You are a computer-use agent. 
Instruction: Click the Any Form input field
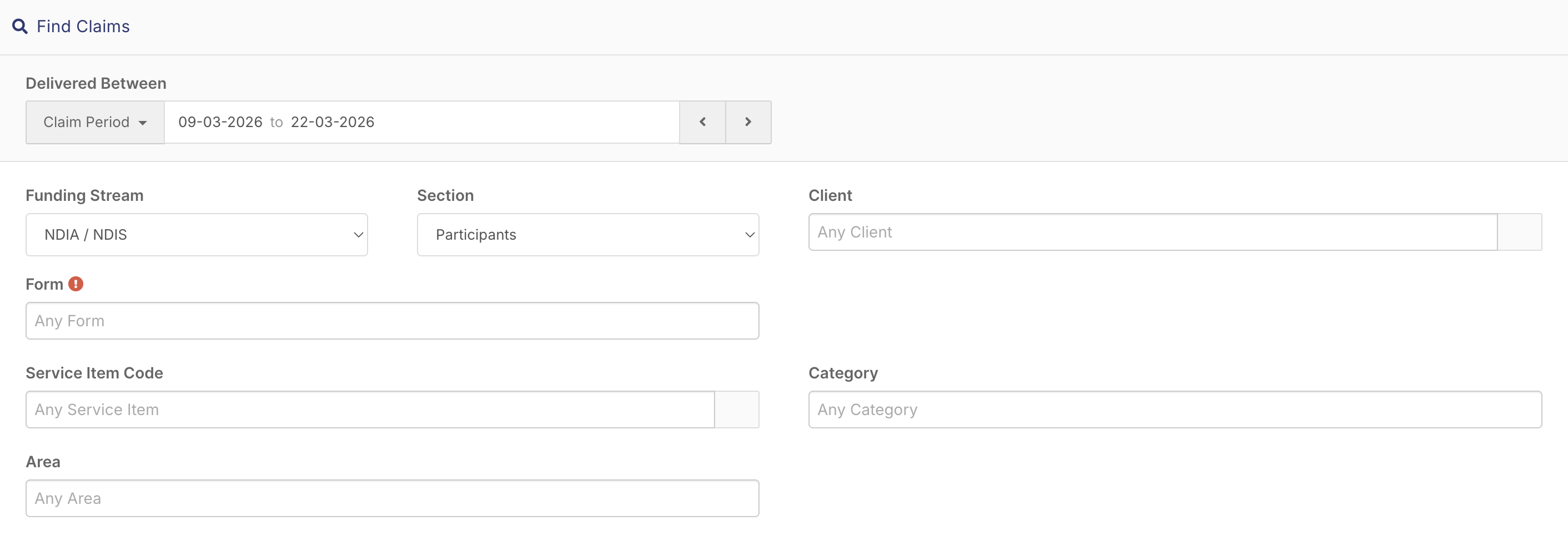click(x=392, y=320)
